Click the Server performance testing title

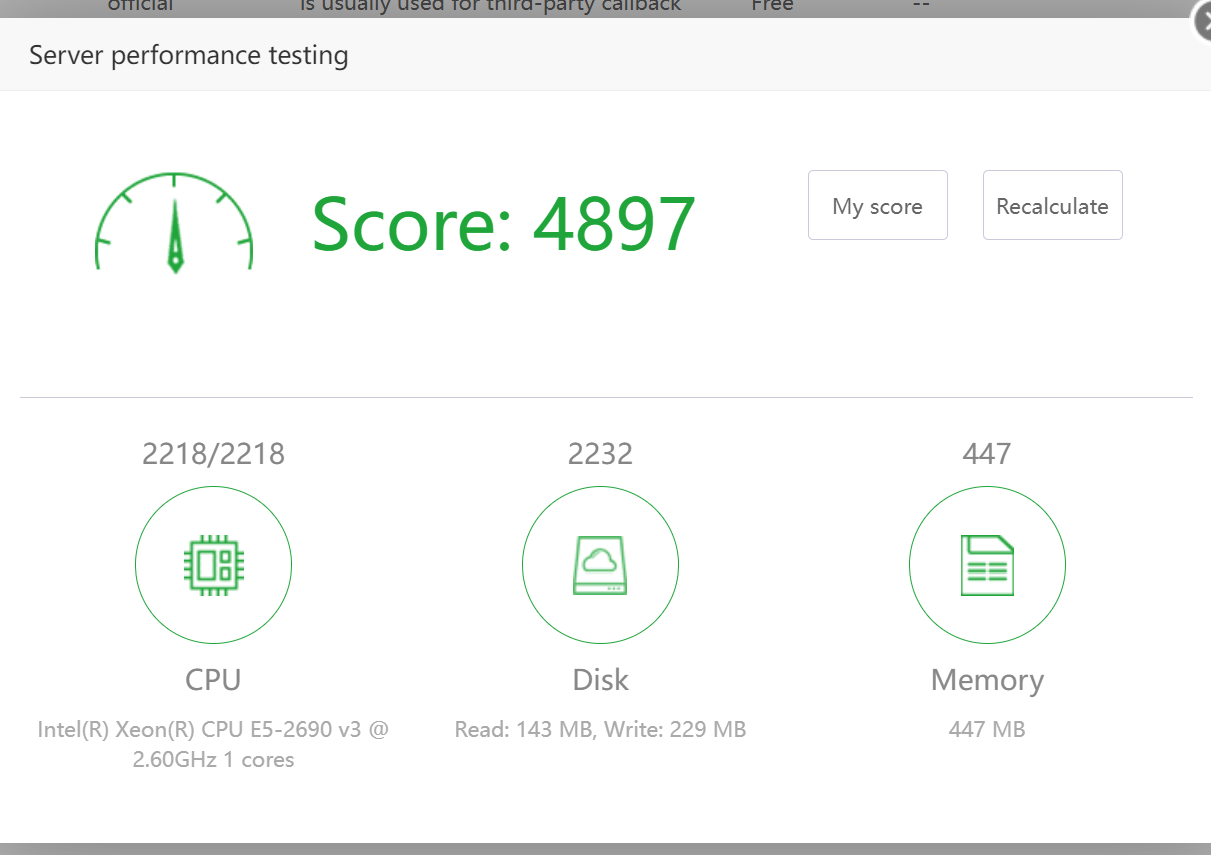tap(189, 55)
